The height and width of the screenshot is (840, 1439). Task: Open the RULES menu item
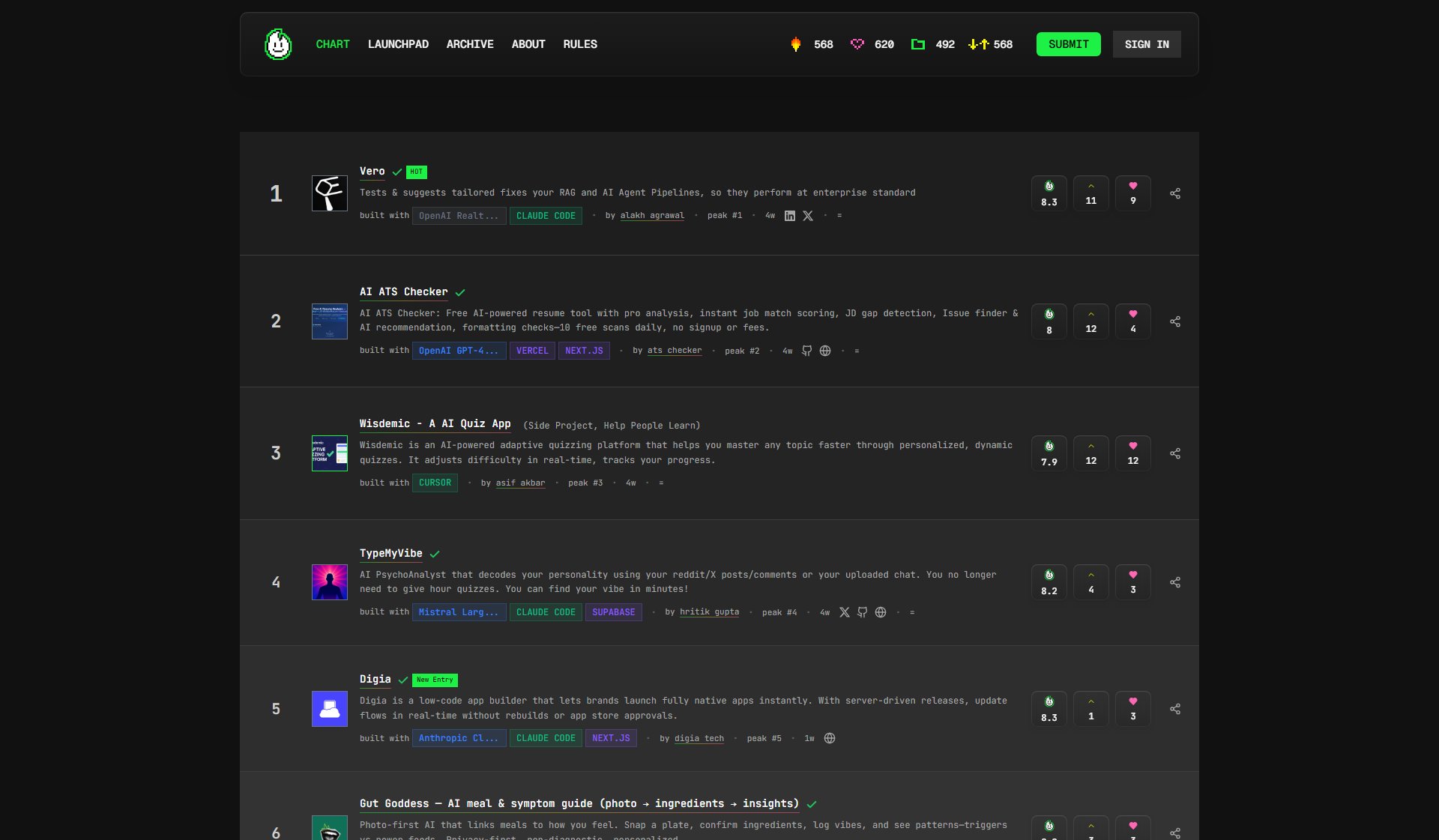580,44
